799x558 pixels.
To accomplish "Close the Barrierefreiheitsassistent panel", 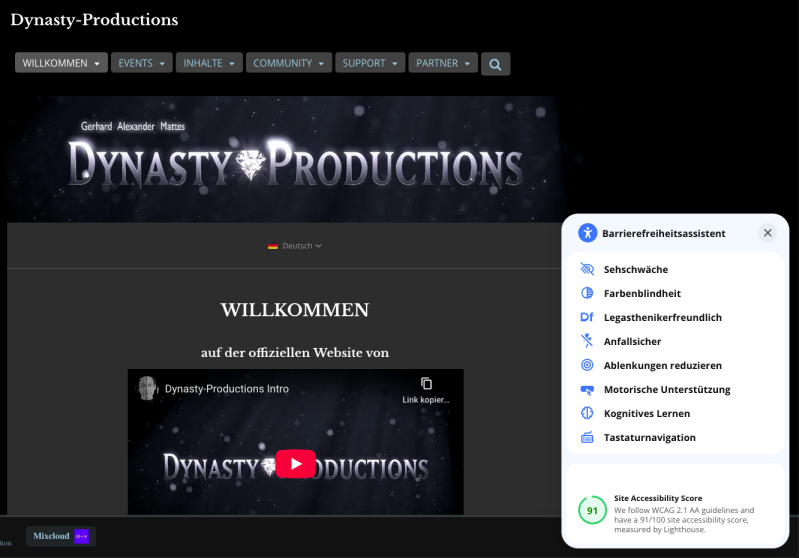I will (x=767, y=233).
